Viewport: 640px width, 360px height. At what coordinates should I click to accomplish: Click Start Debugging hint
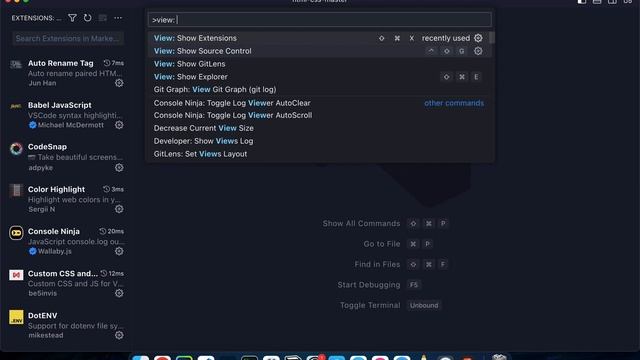point(369,284)
